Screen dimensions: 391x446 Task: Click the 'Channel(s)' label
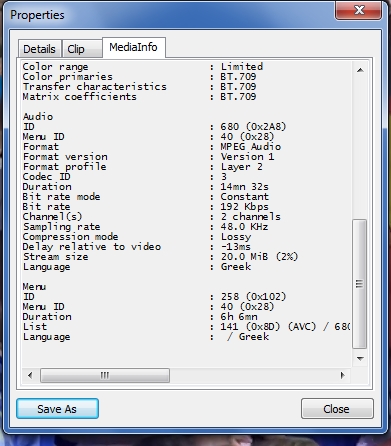click(x=52, y=217)
